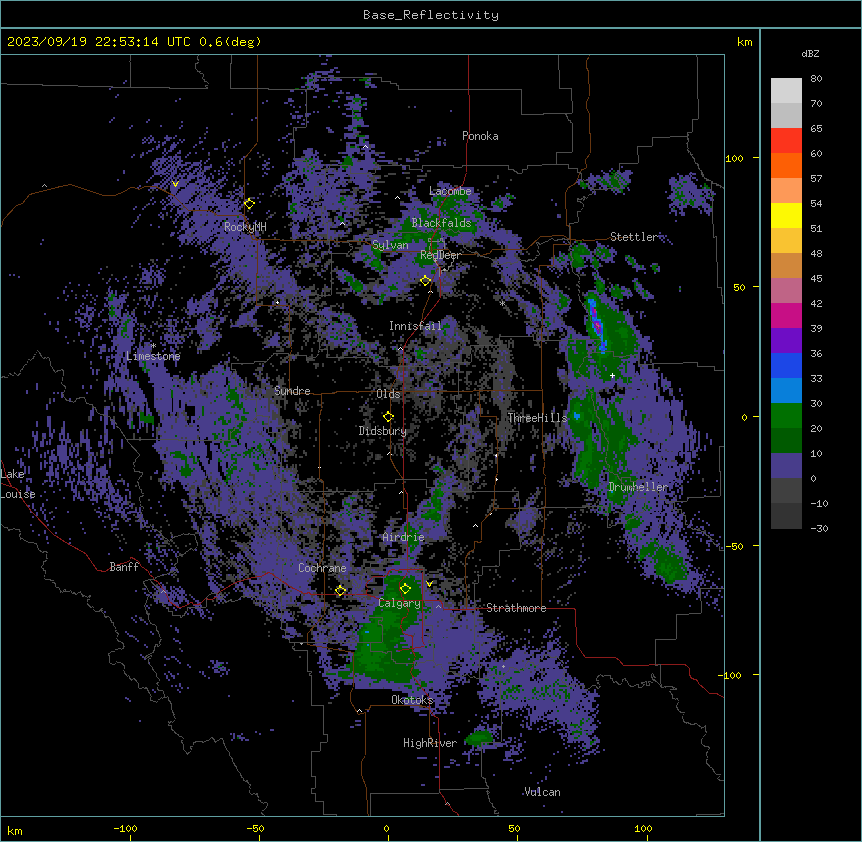Select the Banff label
Screen dimensions: 862x842
pos(124,567)
